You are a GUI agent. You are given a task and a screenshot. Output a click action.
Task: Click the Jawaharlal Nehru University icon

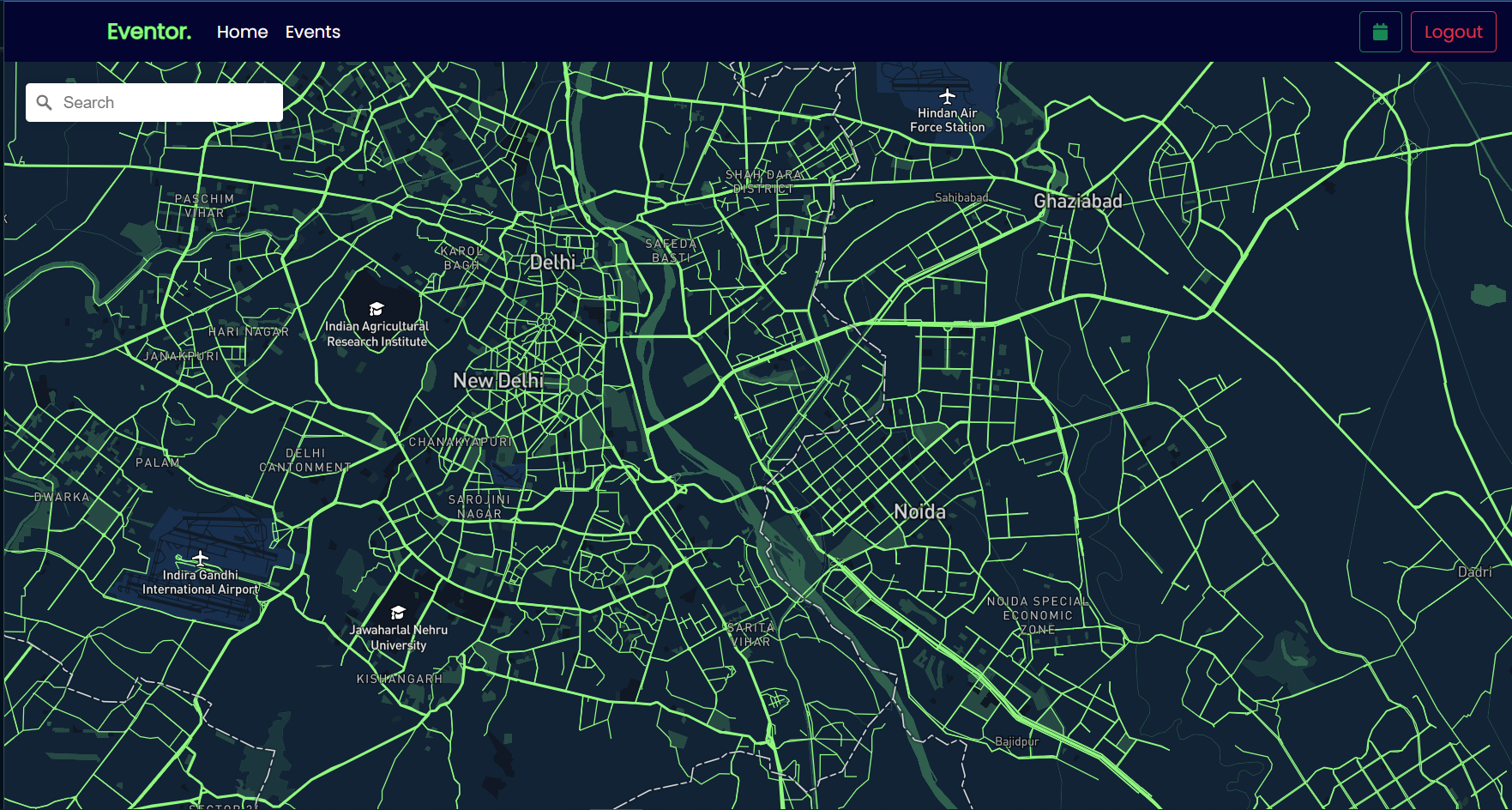[398, 613]
